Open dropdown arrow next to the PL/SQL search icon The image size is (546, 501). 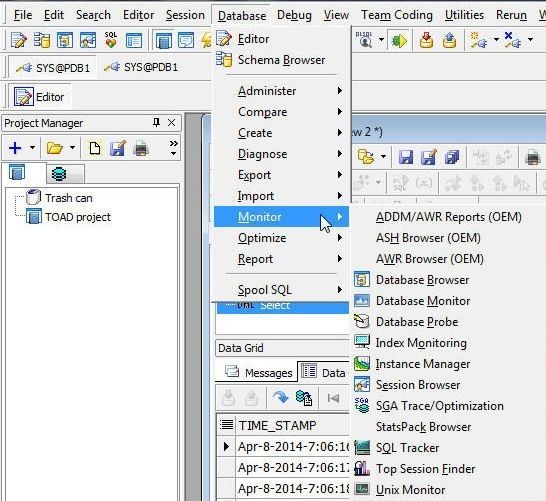click(381, 40)
